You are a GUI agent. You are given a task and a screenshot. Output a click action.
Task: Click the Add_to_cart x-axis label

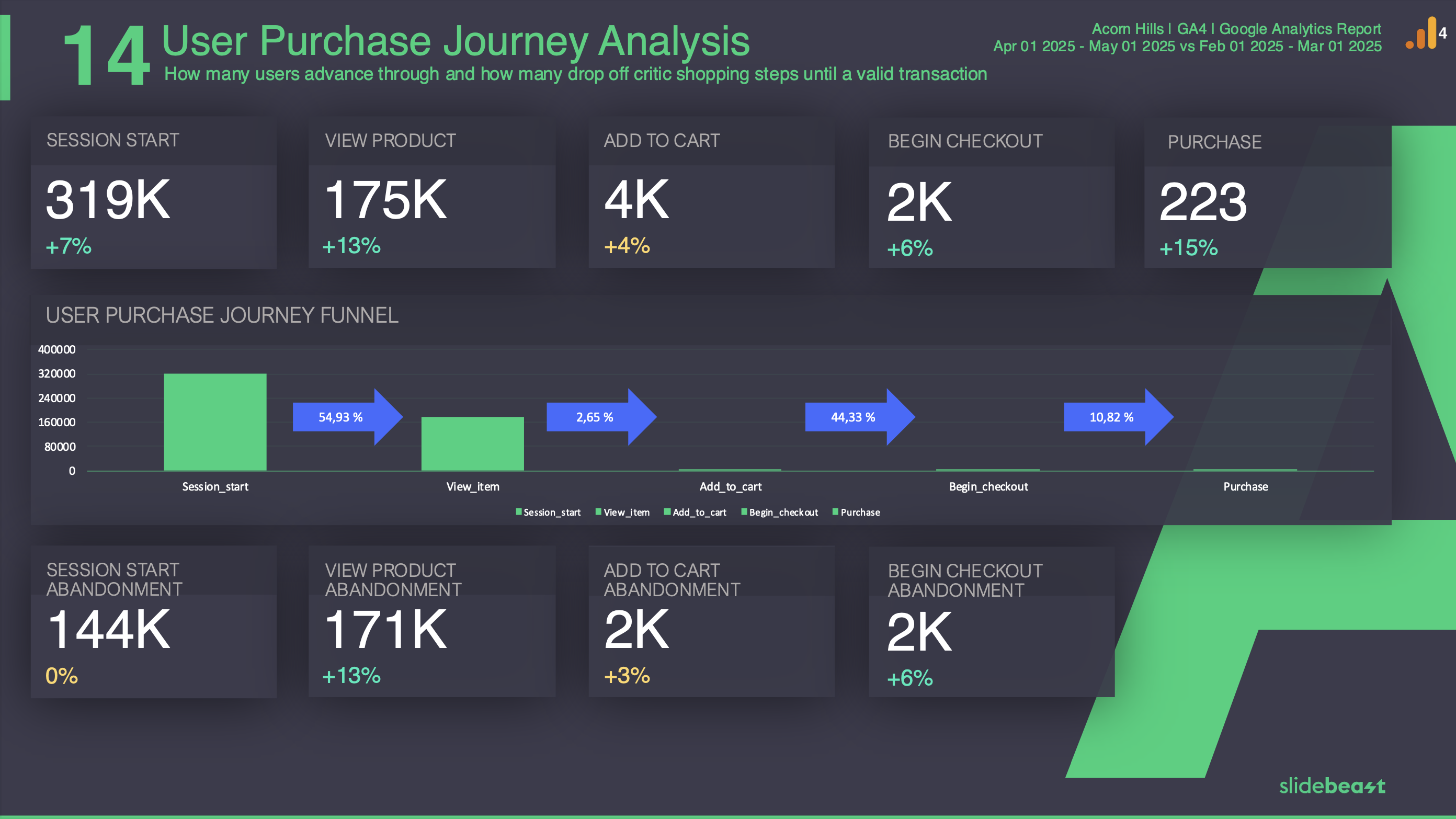click(x=730, y=487)
